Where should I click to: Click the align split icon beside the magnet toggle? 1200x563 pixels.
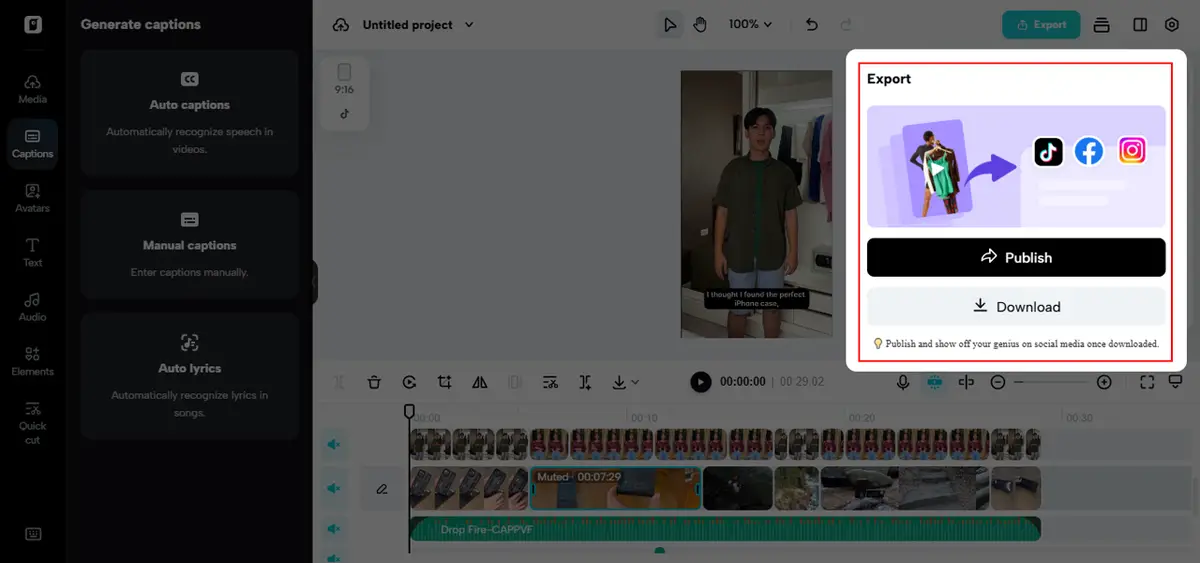(x=966, y=382)
